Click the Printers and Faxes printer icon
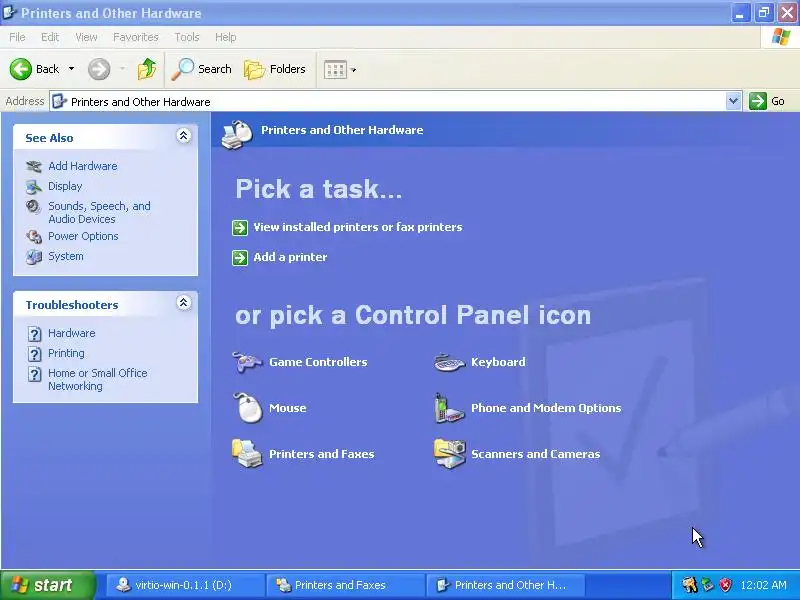Viewport: 800px width, 600px height. tap(247, 454)
